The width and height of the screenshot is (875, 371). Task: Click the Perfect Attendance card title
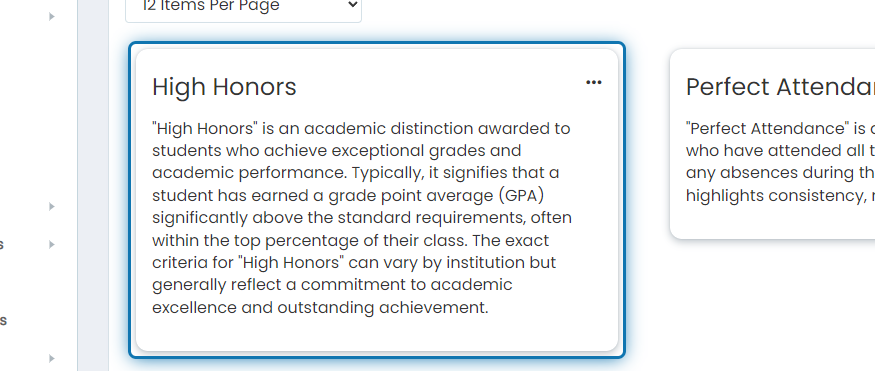[780, 87]
